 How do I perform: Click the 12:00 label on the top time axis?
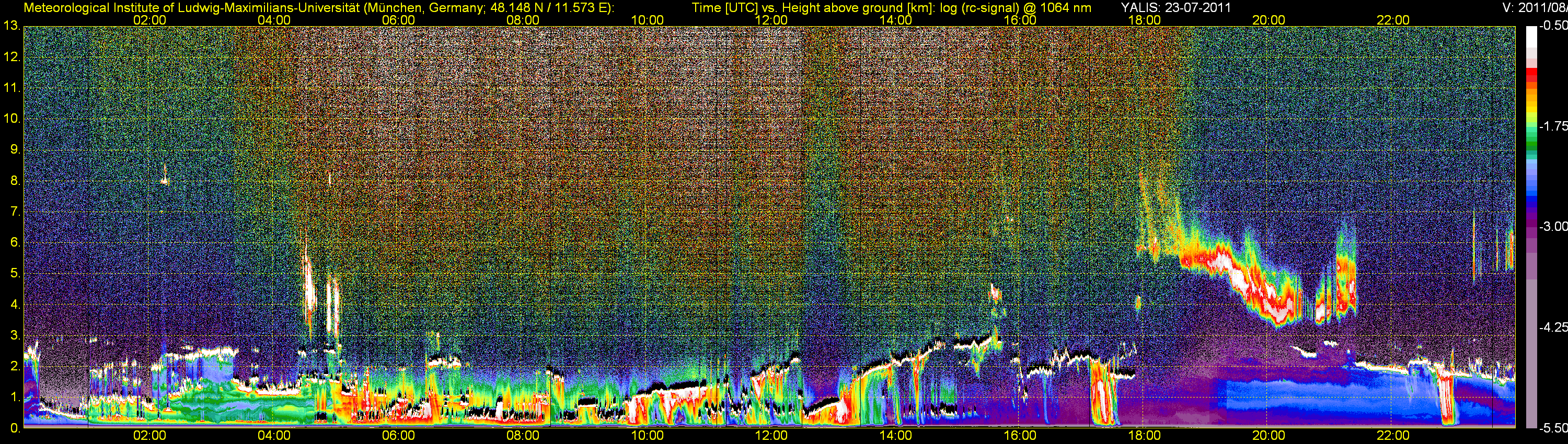[771, 20]
